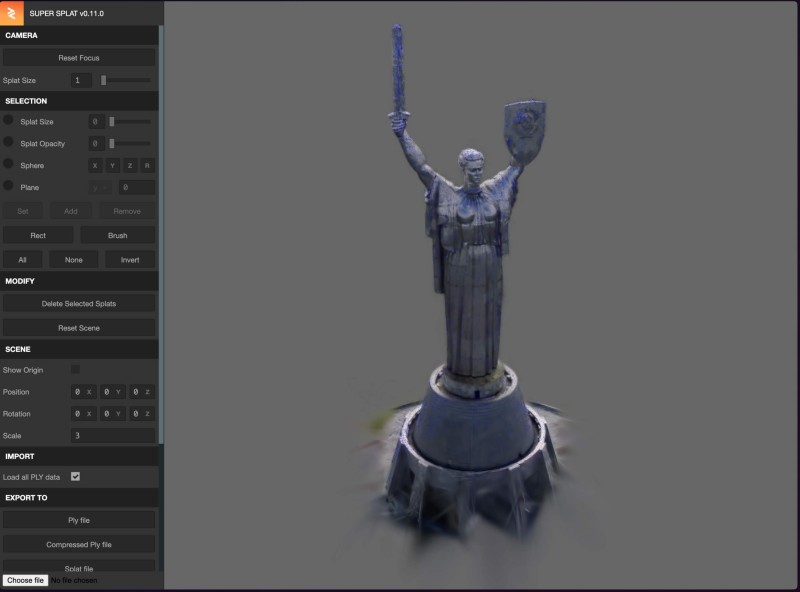Toggle the Show Origin checkbox
The width and height of the screenshot is (800, 592).
pos(76,369)
